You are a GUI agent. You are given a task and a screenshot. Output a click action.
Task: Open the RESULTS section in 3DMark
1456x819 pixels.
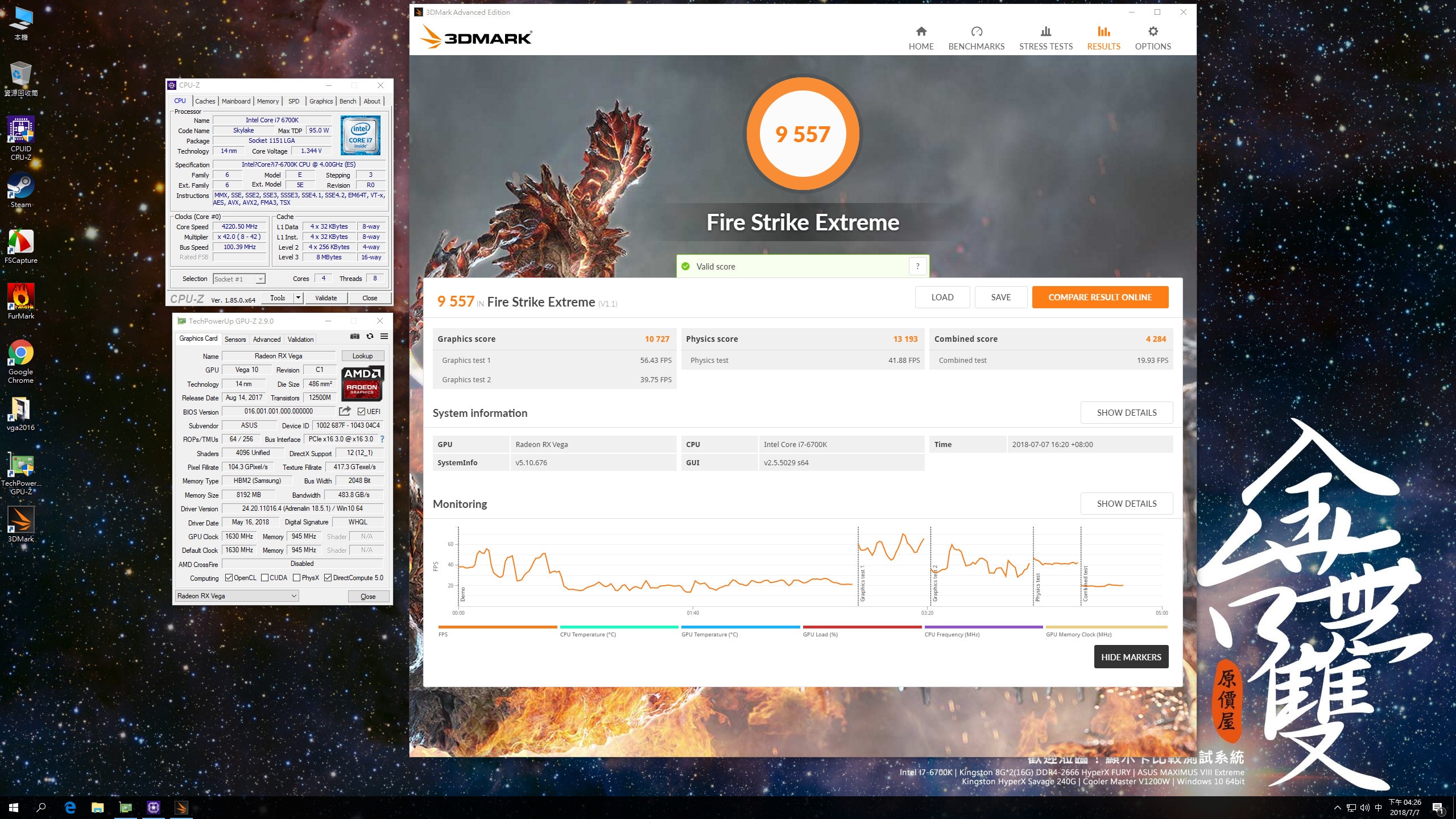(1103, 38)
